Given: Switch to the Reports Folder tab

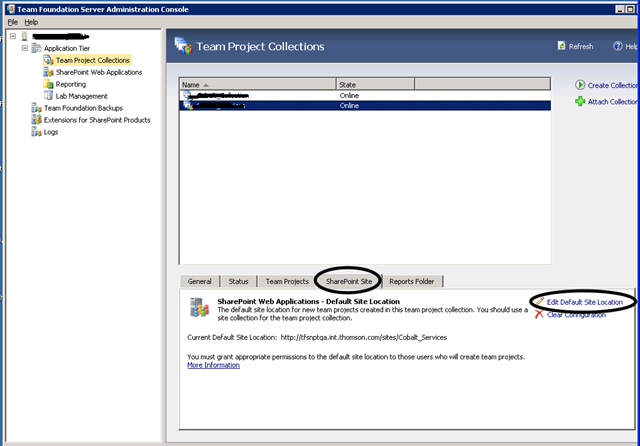Looking at the screenshot, I should [411, 281].
